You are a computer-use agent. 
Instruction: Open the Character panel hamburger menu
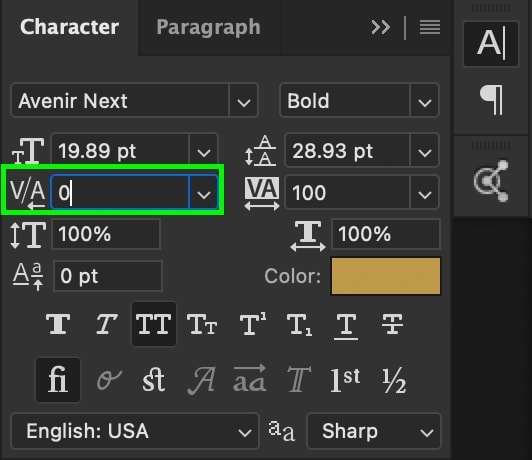(x=430, y=27)
